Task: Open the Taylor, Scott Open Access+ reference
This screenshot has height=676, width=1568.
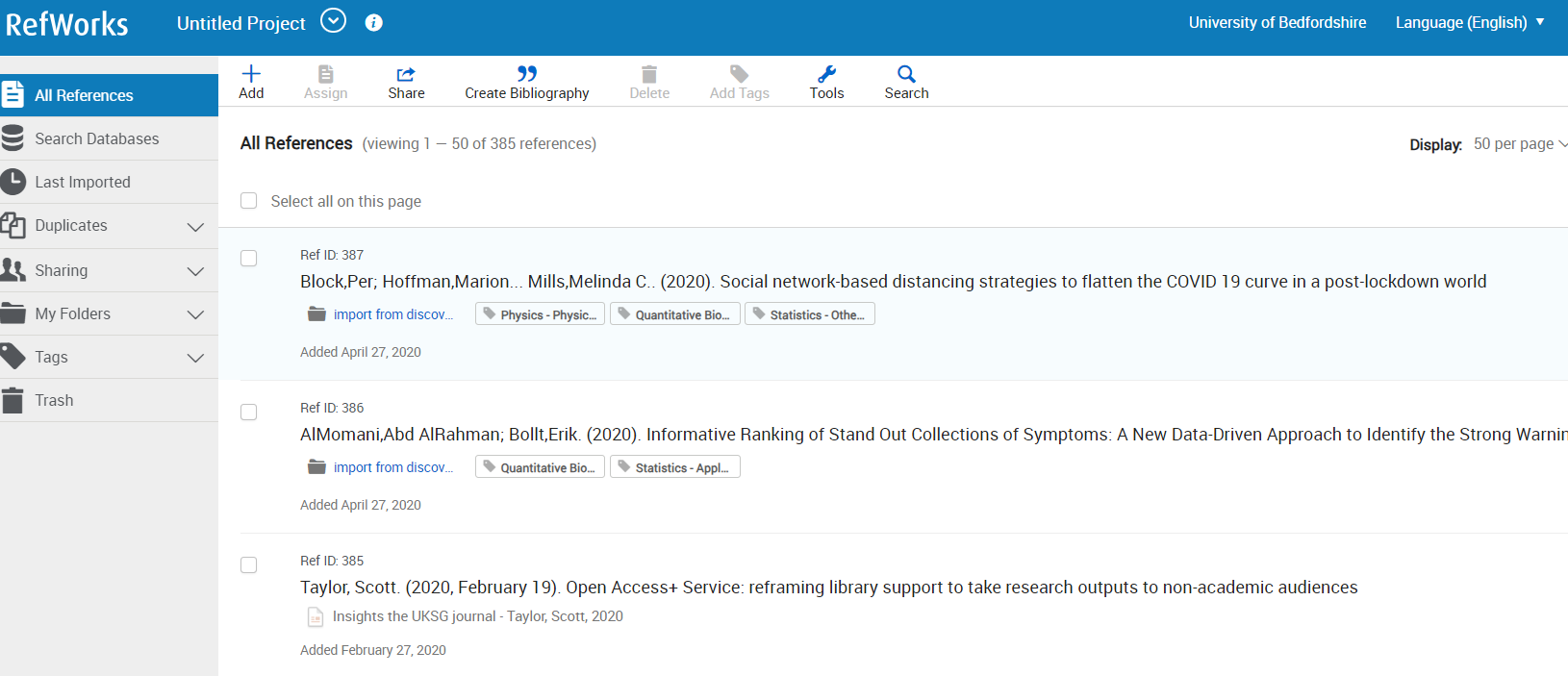Action: pos(828,587)
